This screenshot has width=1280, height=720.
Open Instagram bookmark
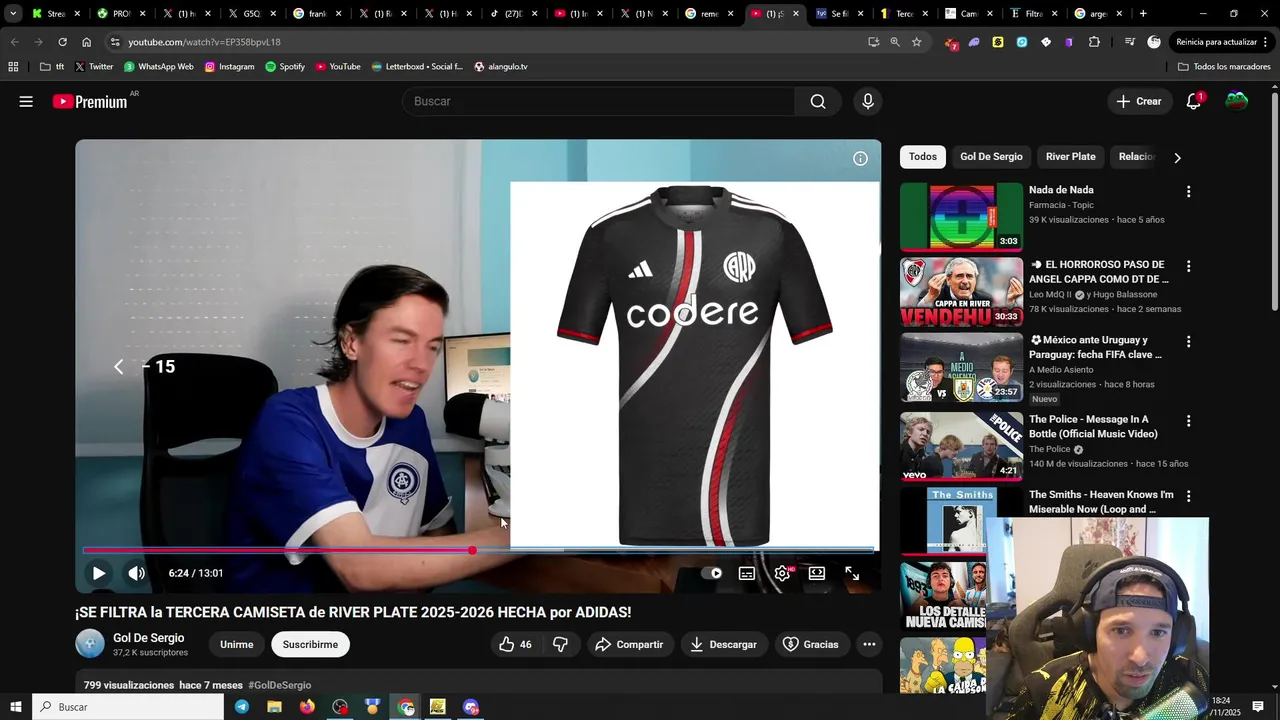pos(229,67)
